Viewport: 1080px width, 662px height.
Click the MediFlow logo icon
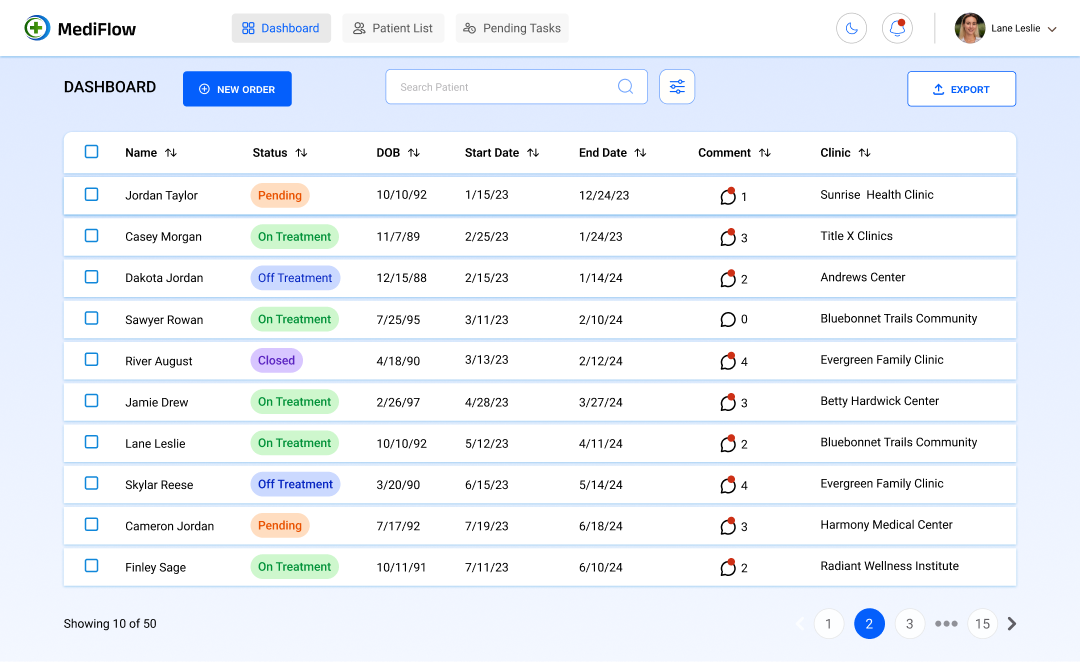click(37, 28)
